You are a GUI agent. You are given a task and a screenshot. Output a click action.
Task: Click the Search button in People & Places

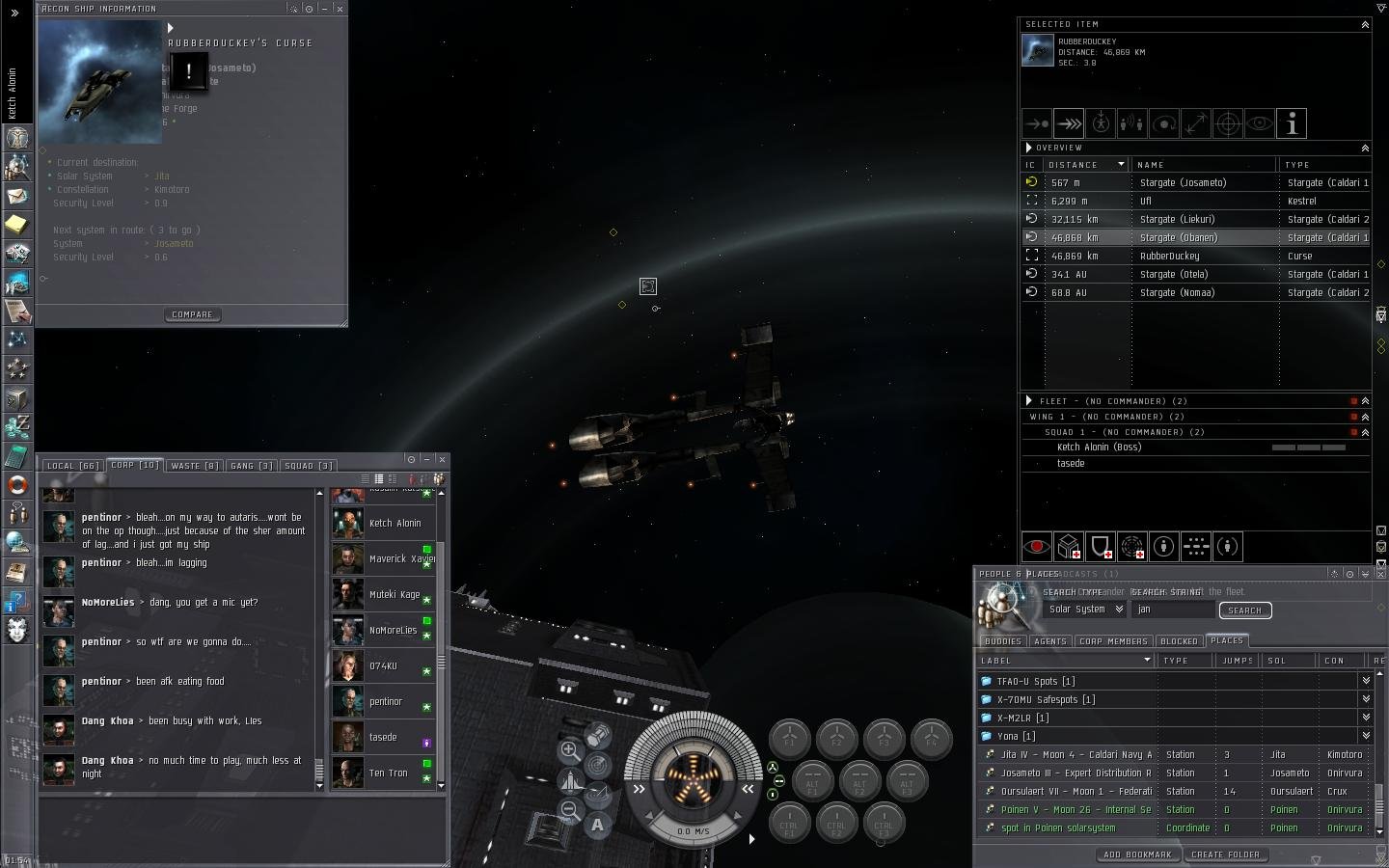[1245, 610]
